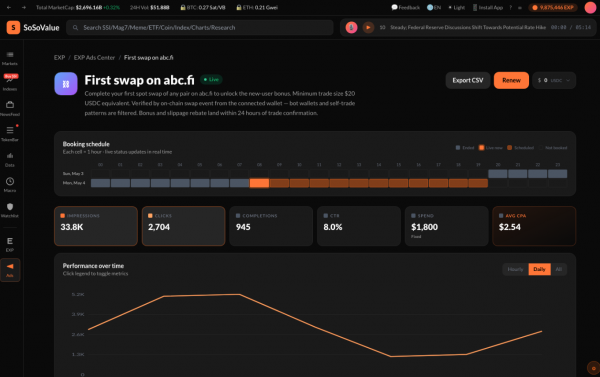This screenshot has width=600, height=377.
Task: Click the Performance over time heading
Action: click(93, 266)
